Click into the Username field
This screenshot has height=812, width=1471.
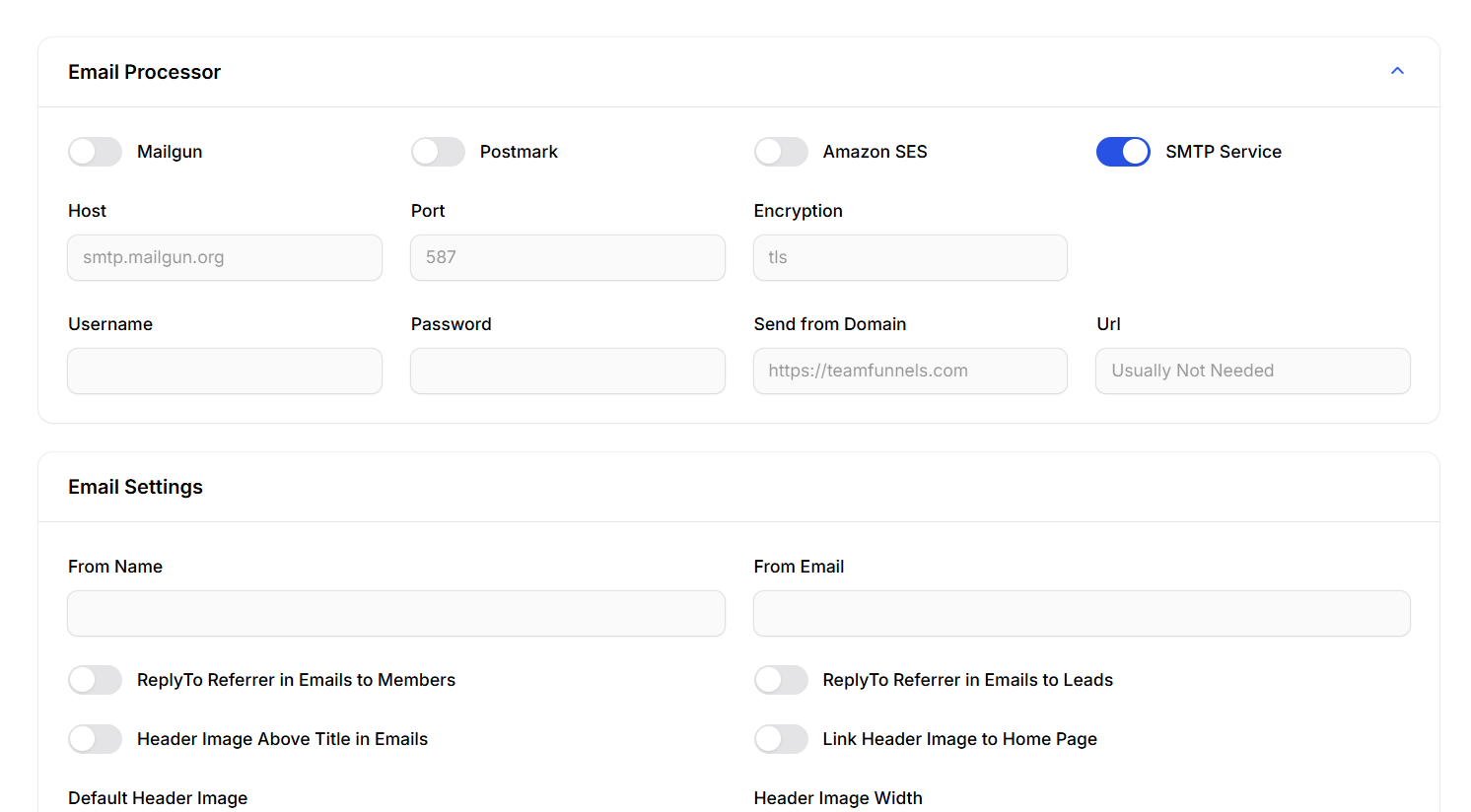point(225,371)
